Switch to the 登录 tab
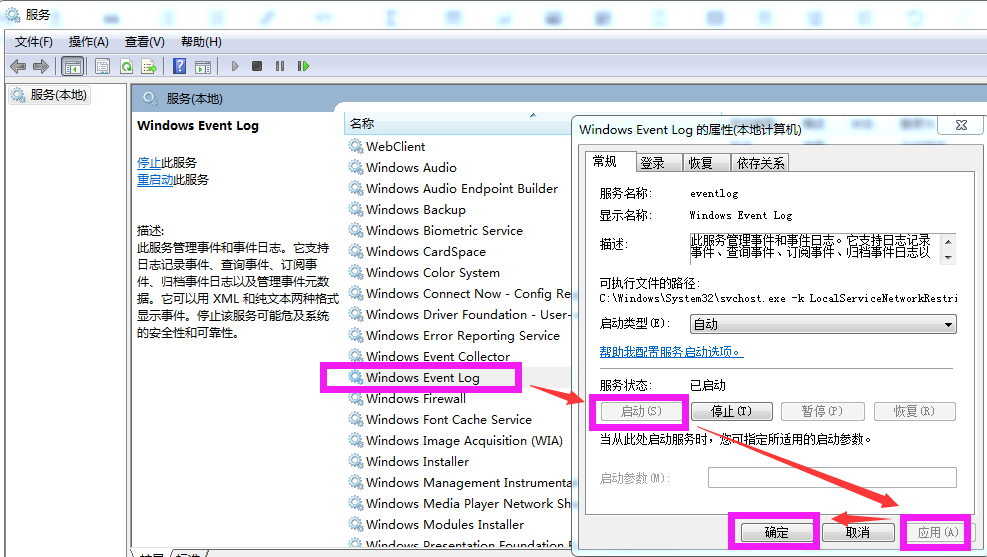The width and height of the screenshot is (987, 557). 658,163
